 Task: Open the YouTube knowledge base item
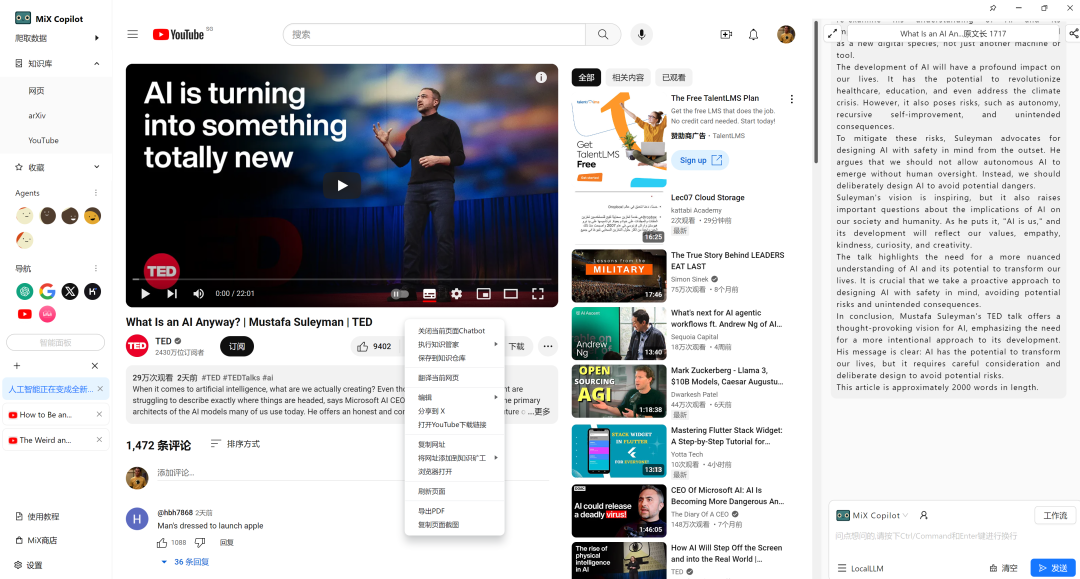[43, 140]
